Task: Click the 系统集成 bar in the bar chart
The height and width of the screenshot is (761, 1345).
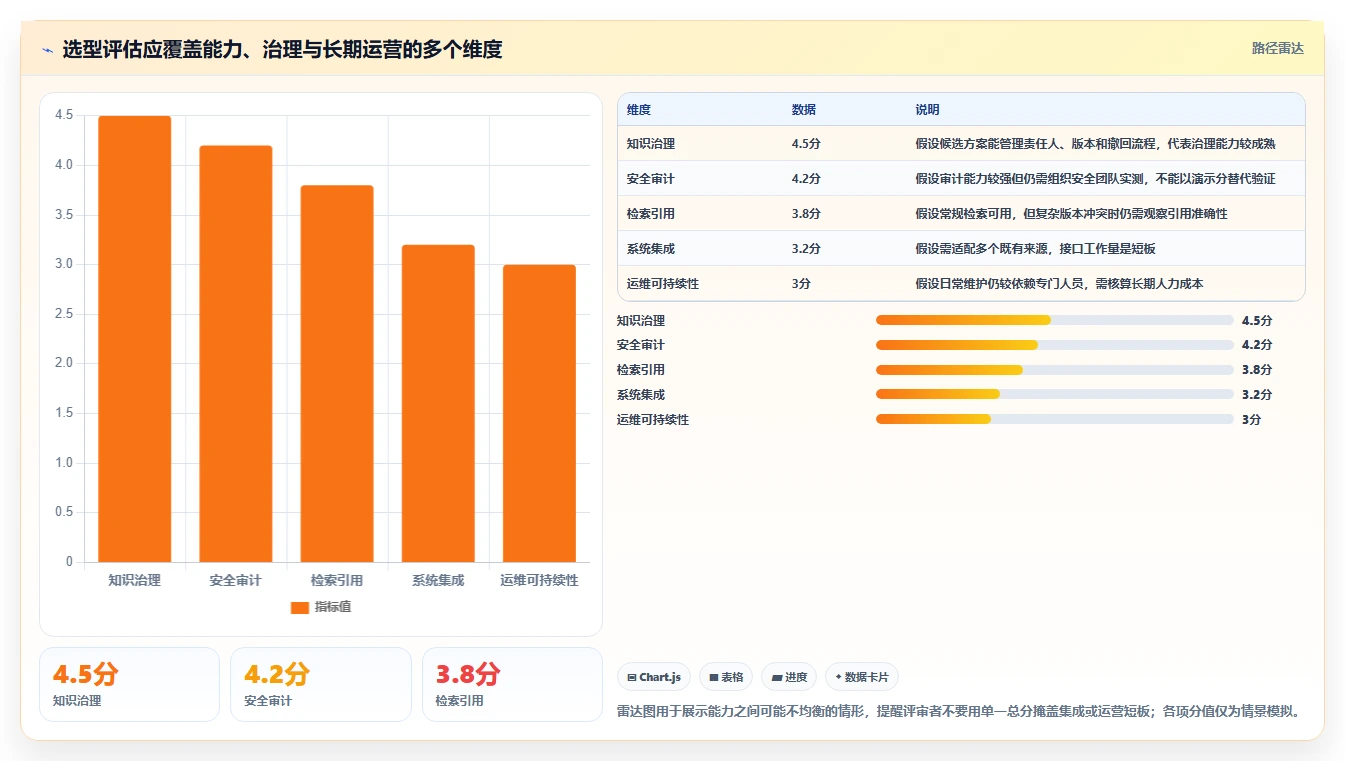Action: click(438, 403)
